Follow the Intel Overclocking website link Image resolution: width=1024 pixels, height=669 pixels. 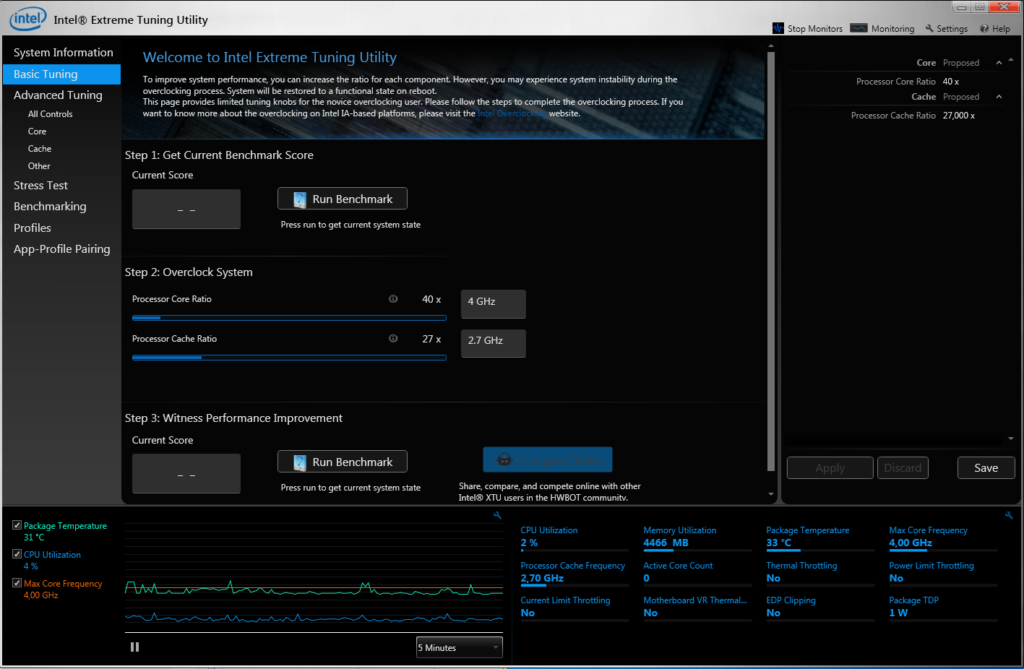coord(512,113)
